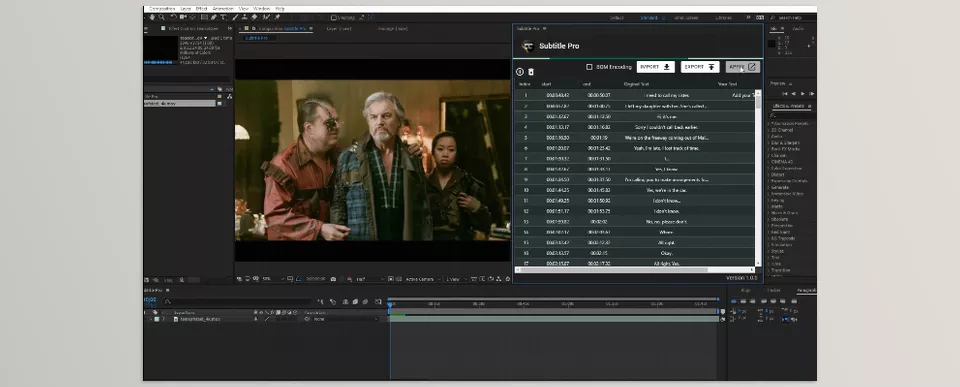Open the workspace overflow chevrons
Screen dimensions: 960x387
tap(748, 18)
